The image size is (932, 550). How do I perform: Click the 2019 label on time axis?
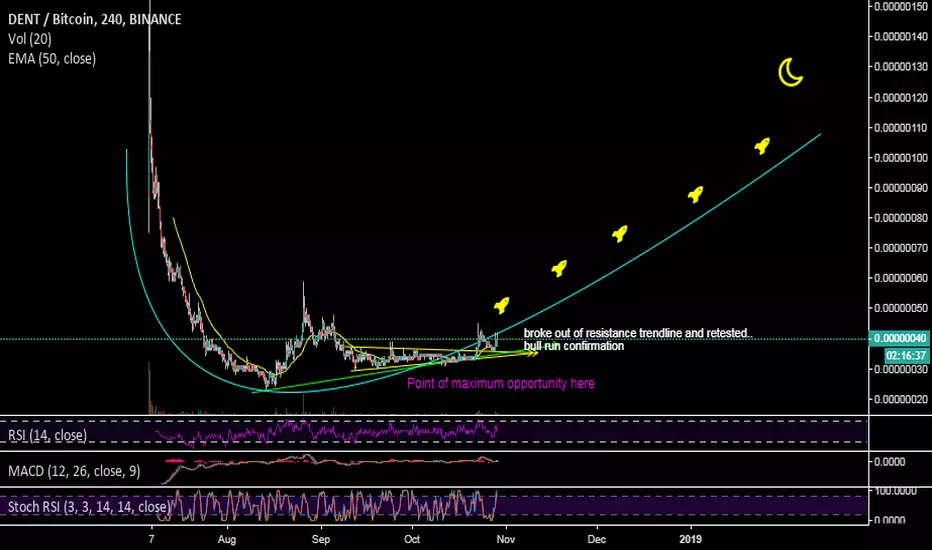tap(690, 539)
